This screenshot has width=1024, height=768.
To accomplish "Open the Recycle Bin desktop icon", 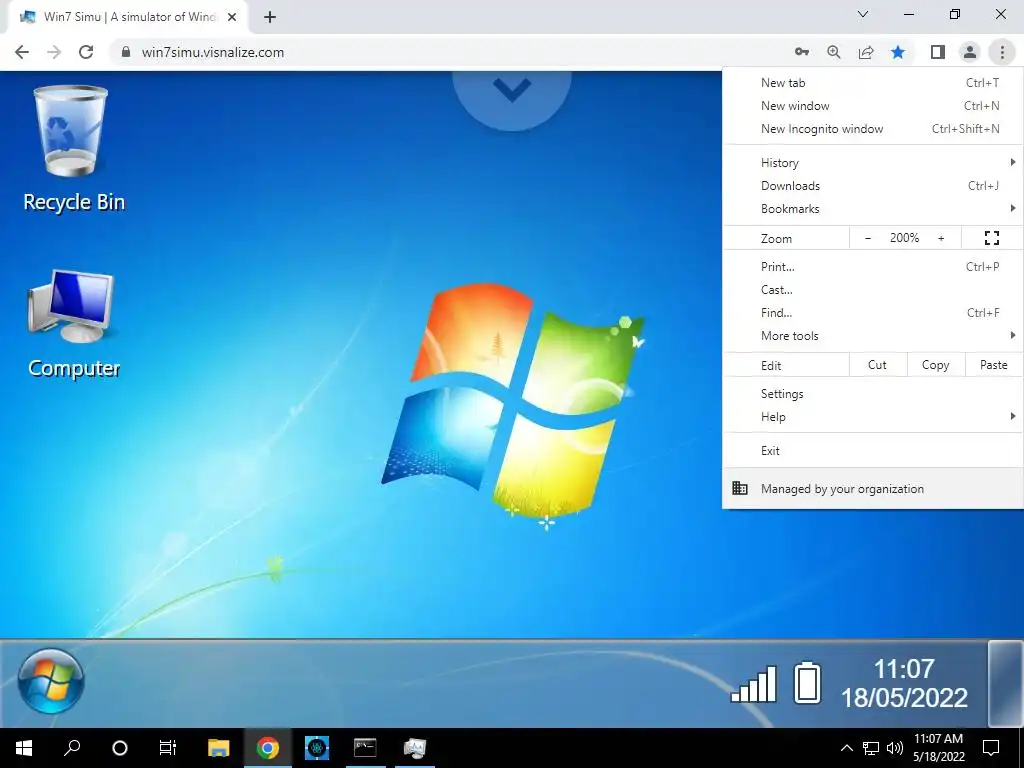I will coord(72,149).
